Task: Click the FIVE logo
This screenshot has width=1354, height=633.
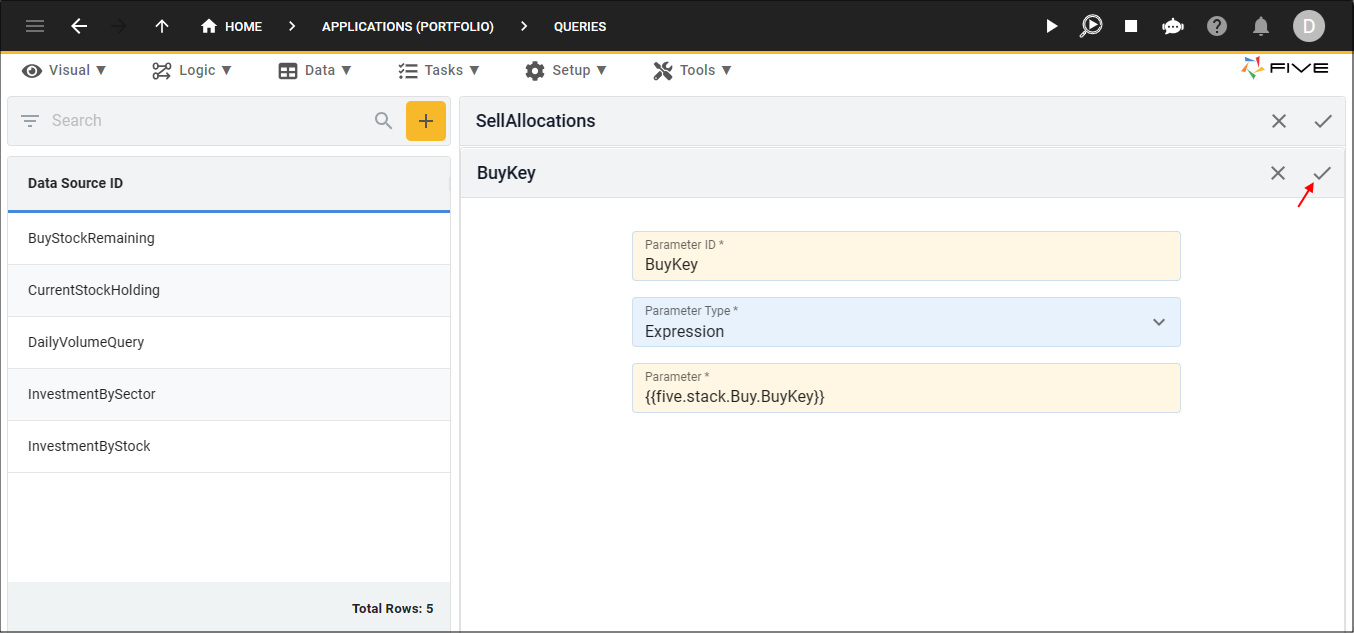Action: pos(1285,68)
